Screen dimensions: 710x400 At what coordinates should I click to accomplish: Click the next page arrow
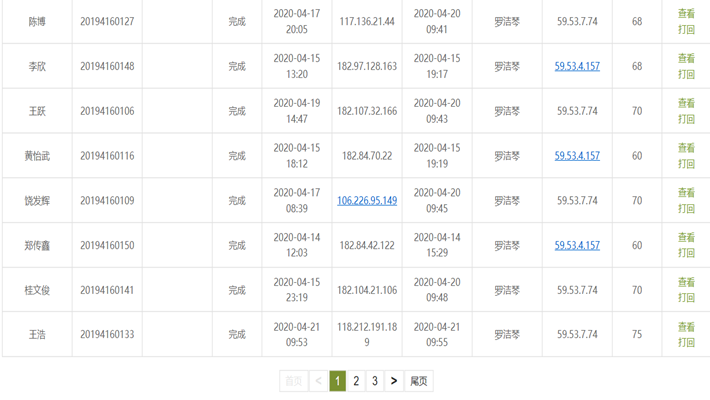tap(394, 381)
